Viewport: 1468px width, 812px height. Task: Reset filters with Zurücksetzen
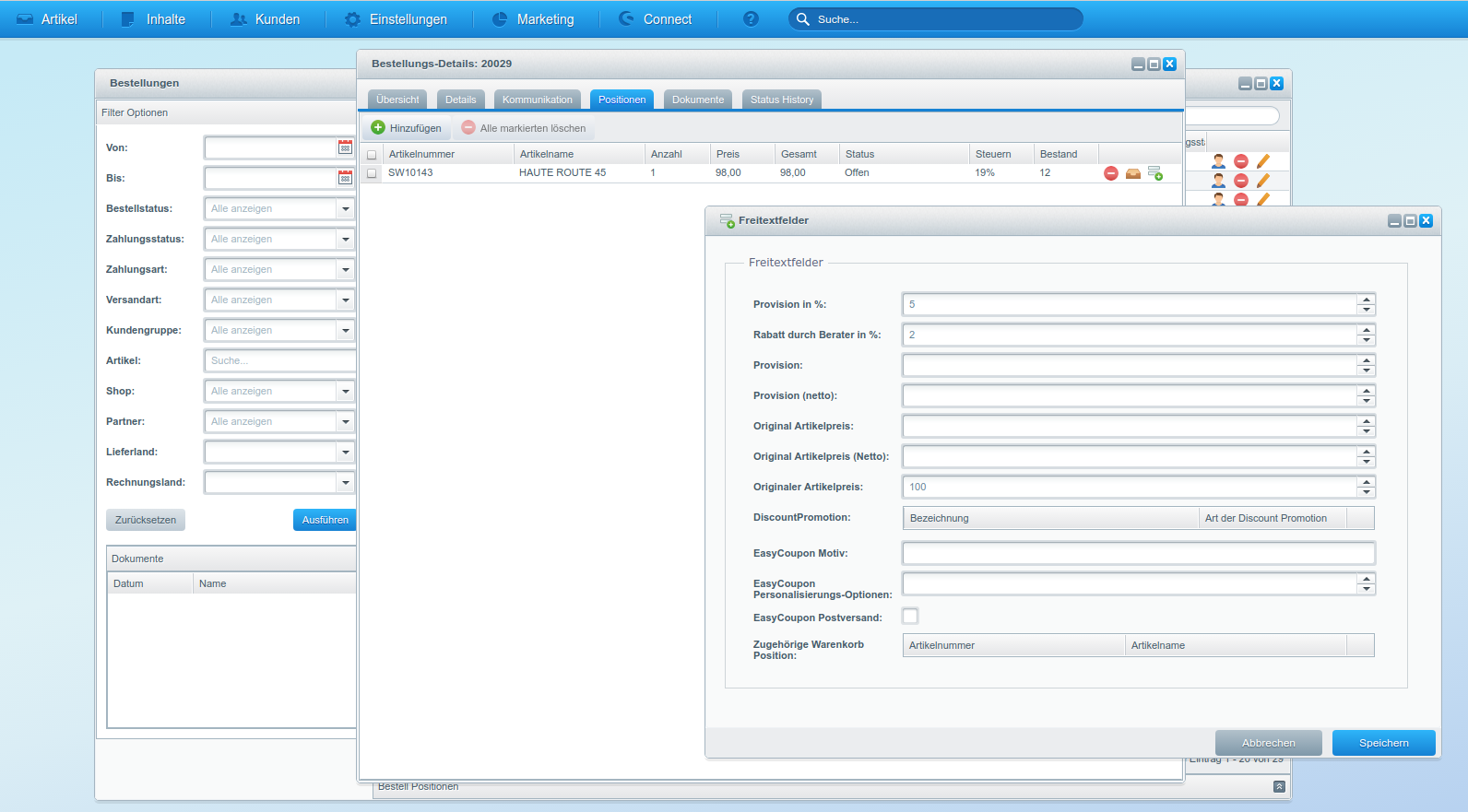tap(146, 520)
